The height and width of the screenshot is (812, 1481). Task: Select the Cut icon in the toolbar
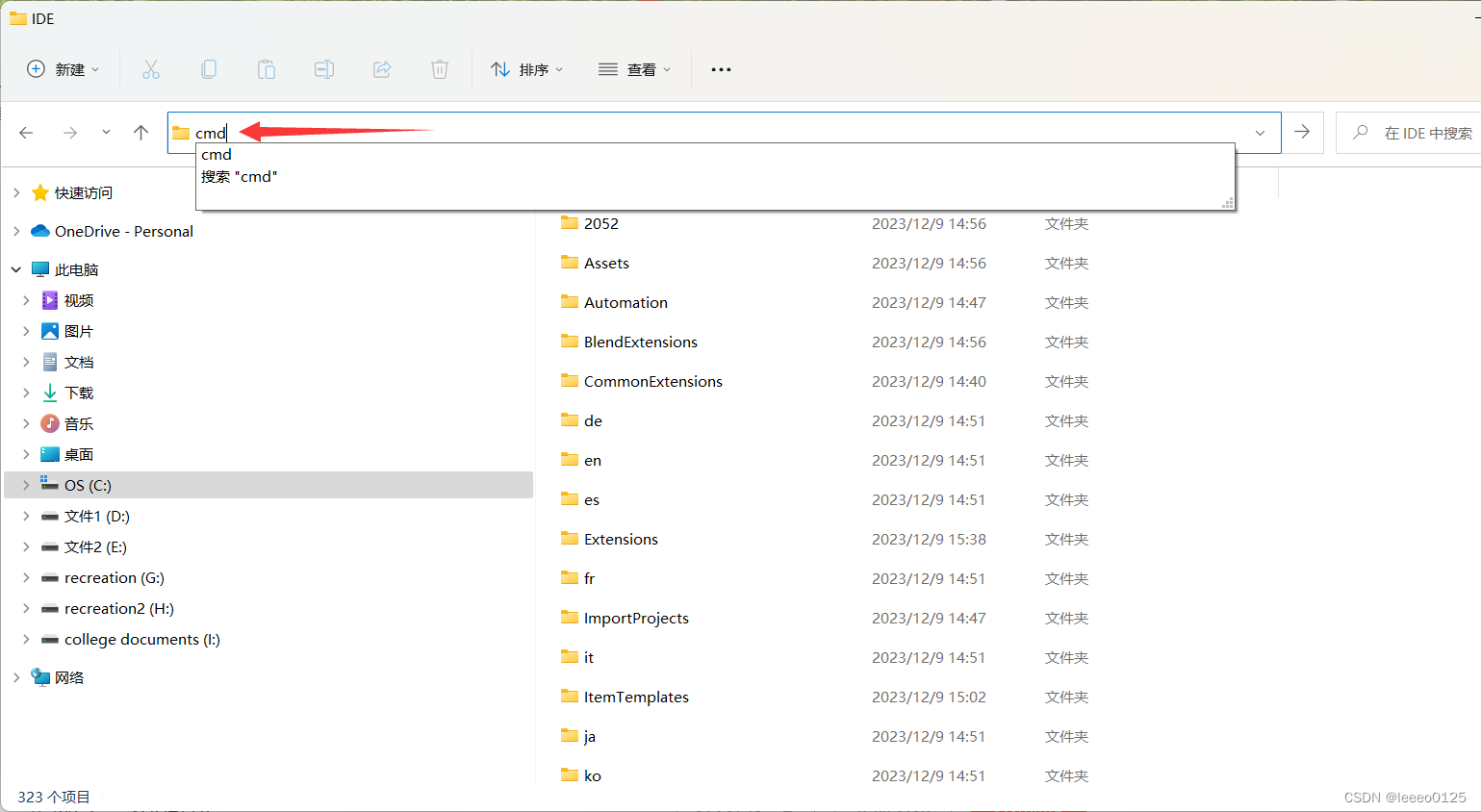[x=151, y=68]
